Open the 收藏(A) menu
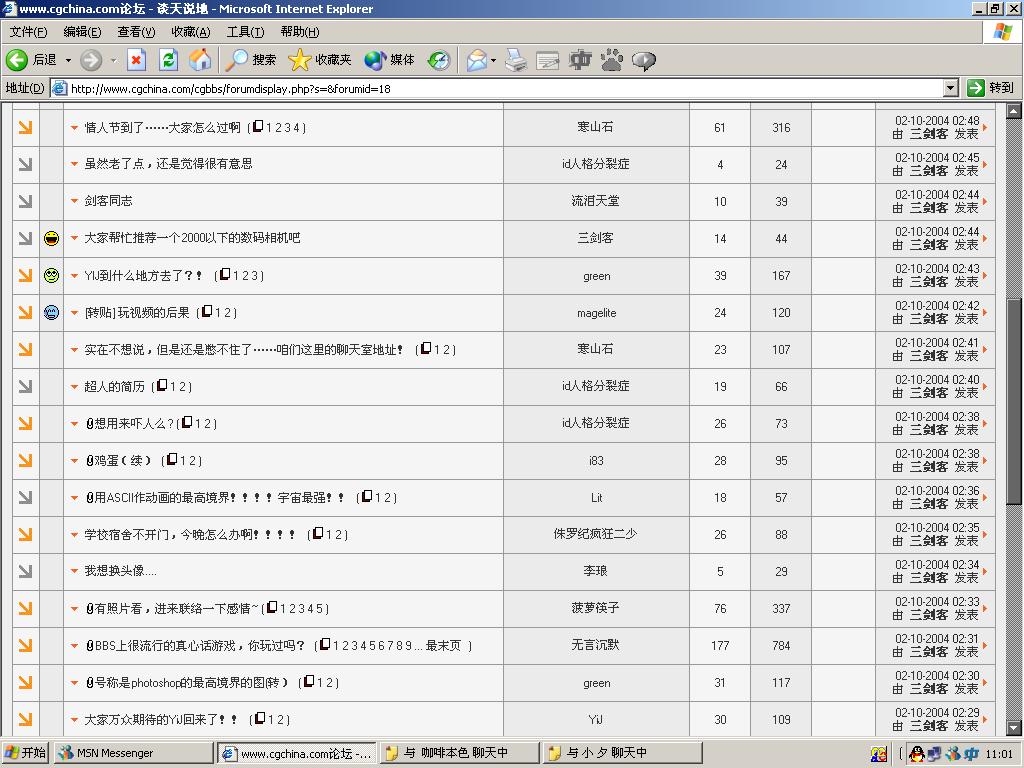The width and height of the screenshot is (1024, 768). pos(191,32)
